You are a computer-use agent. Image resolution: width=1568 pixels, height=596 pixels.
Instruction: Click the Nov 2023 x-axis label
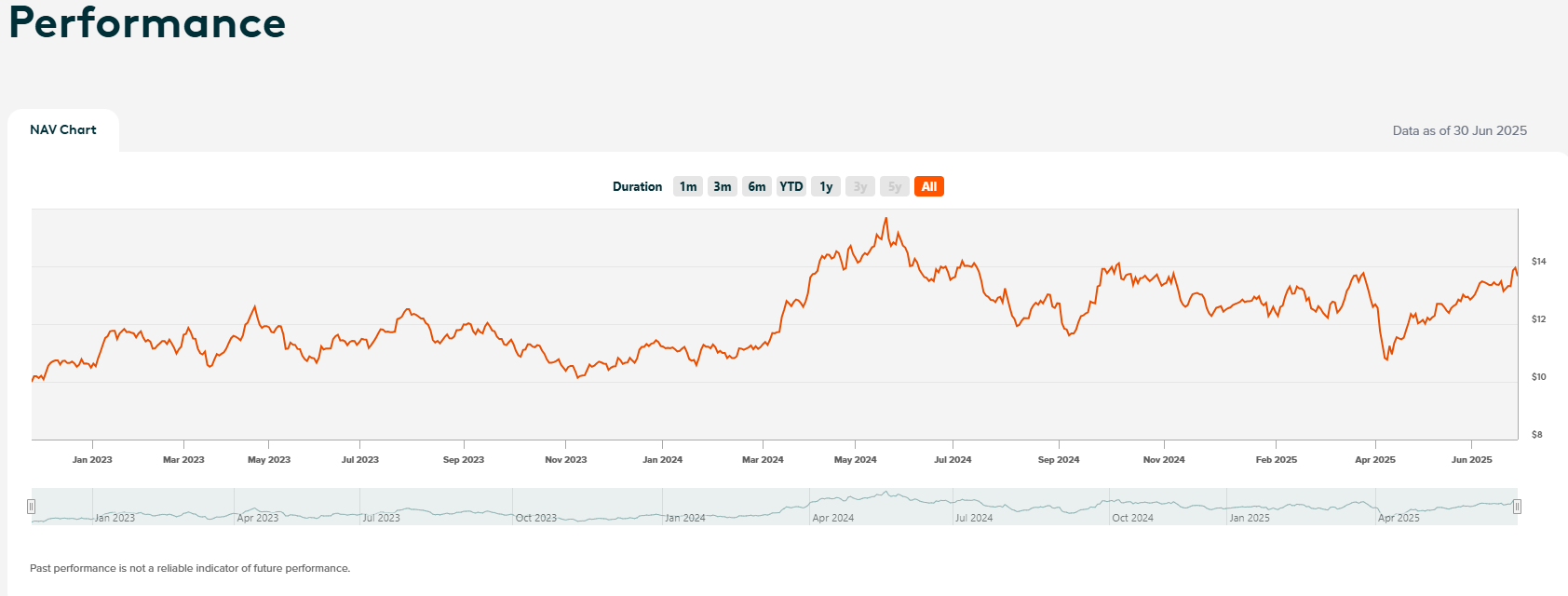(x=565, y=460)
